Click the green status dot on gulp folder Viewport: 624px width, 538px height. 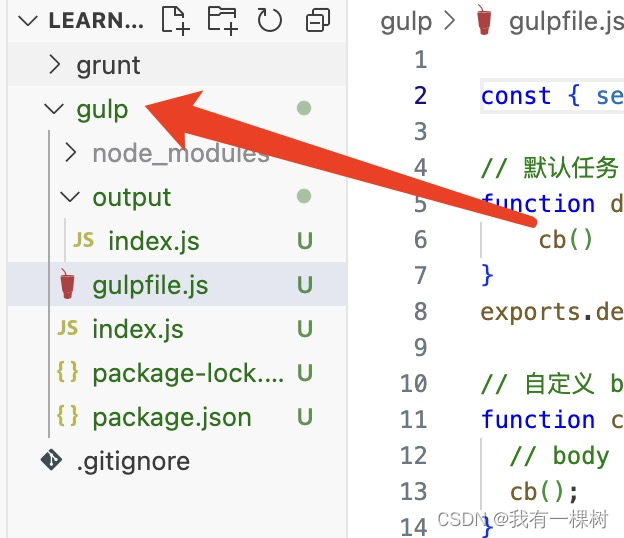point(304,108)
